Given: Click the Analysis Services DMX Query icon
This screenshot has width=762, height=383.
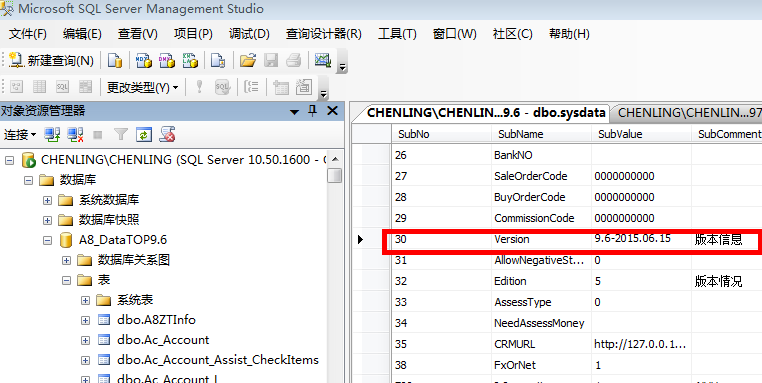Looking at the screenshot, I should (167, 60).
